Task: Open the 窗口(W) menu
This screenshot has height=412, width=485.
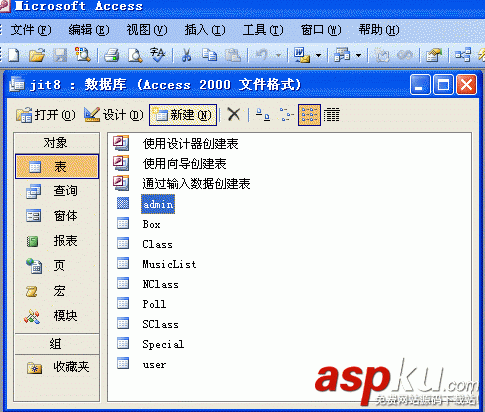Action: click(x=321, y=30)
